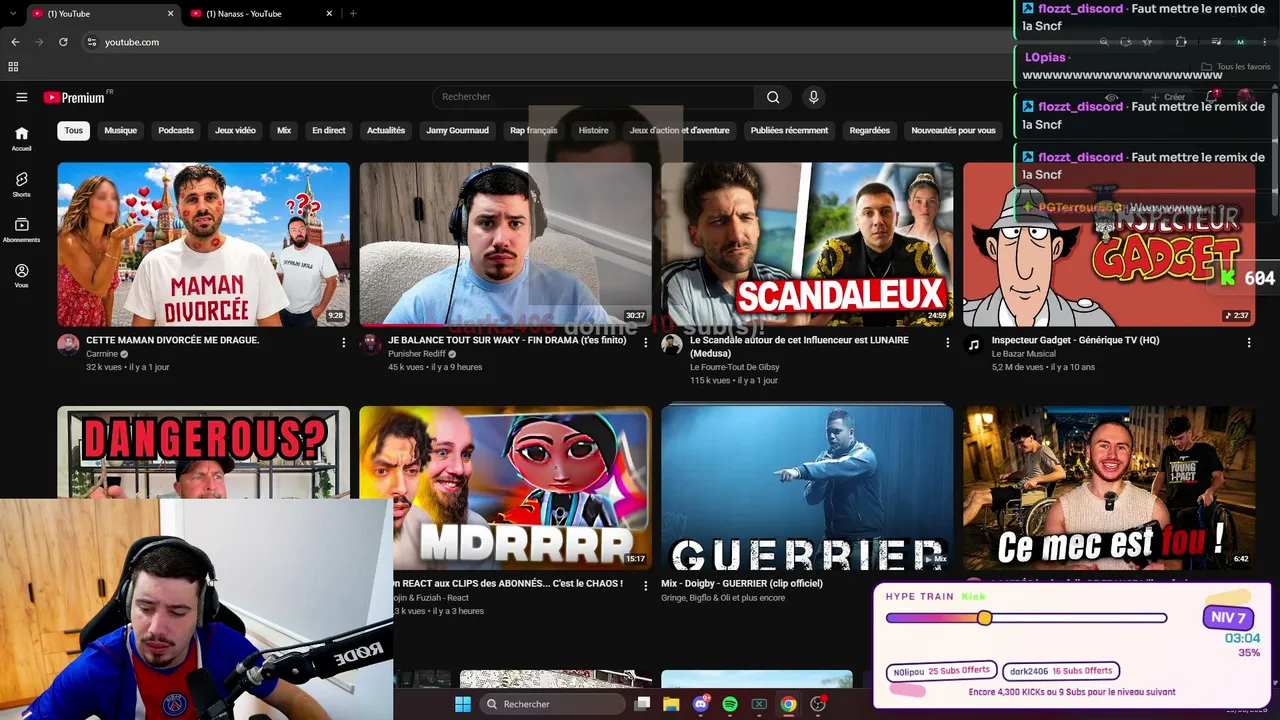Screen dimensions: 1280x720
Task: Click the YouTube search magnifier button
Action: 773,97
